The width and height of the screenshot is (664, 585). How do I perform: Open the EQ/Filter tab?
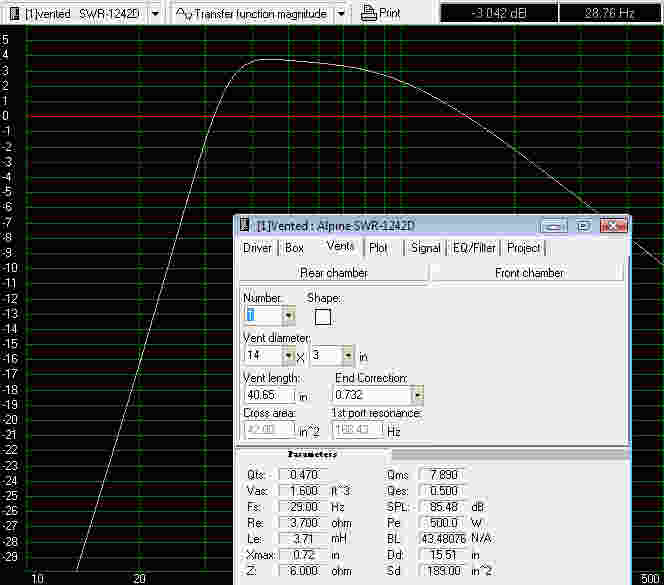coord(473,248)
